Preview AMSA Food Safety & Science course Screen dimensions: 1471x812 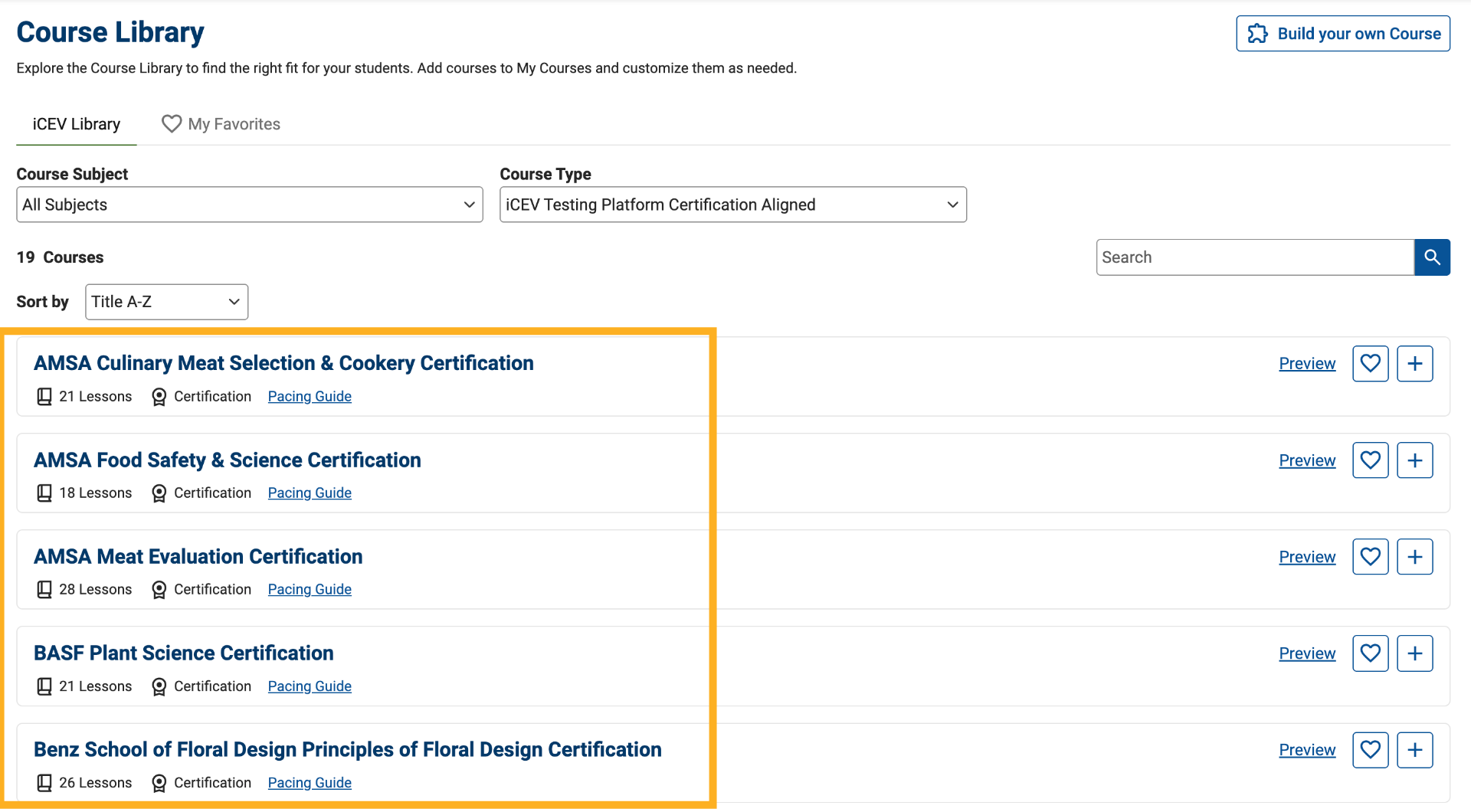point(1307,460)
